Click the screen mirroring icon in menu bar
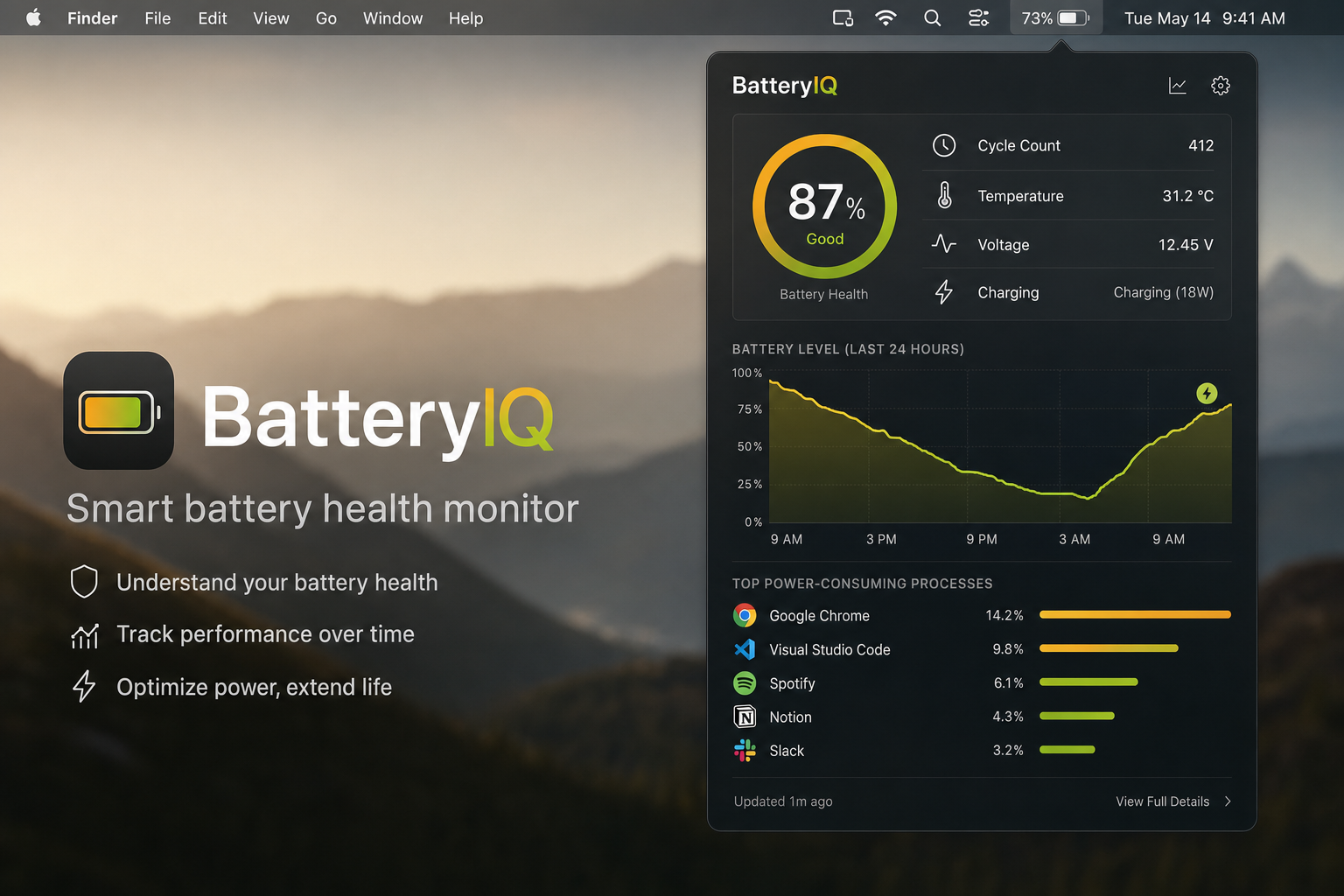The width and height of the screenshot is (1344, 896). point(843,17)
